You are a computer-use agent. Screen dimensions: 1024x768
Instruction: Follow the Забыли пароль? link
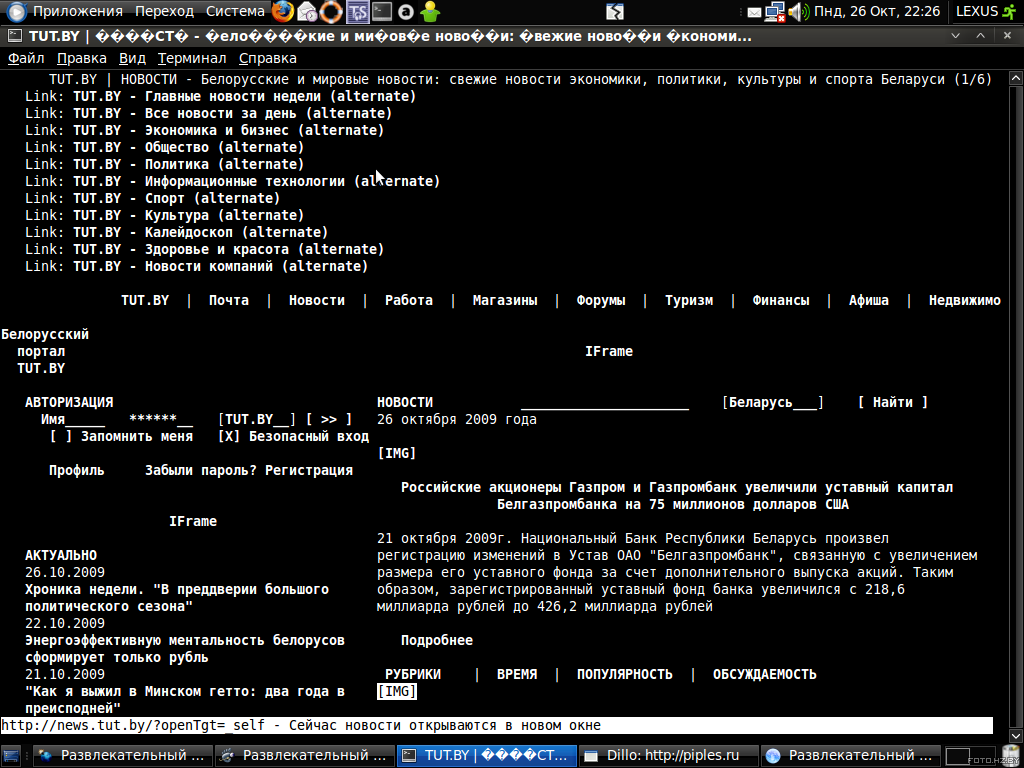tap(201, 470)
